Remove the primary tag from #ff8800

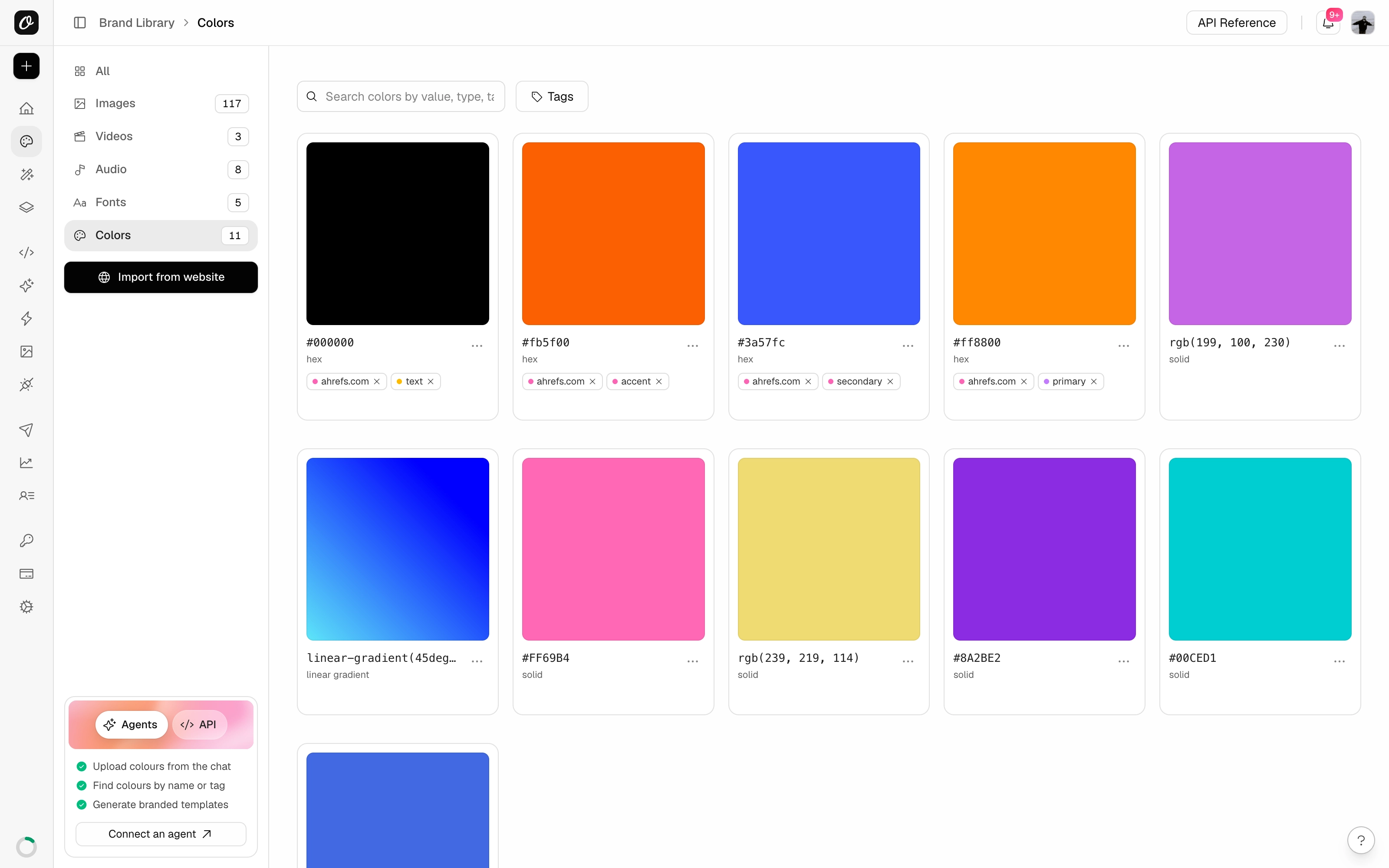tap(1094, 382)
